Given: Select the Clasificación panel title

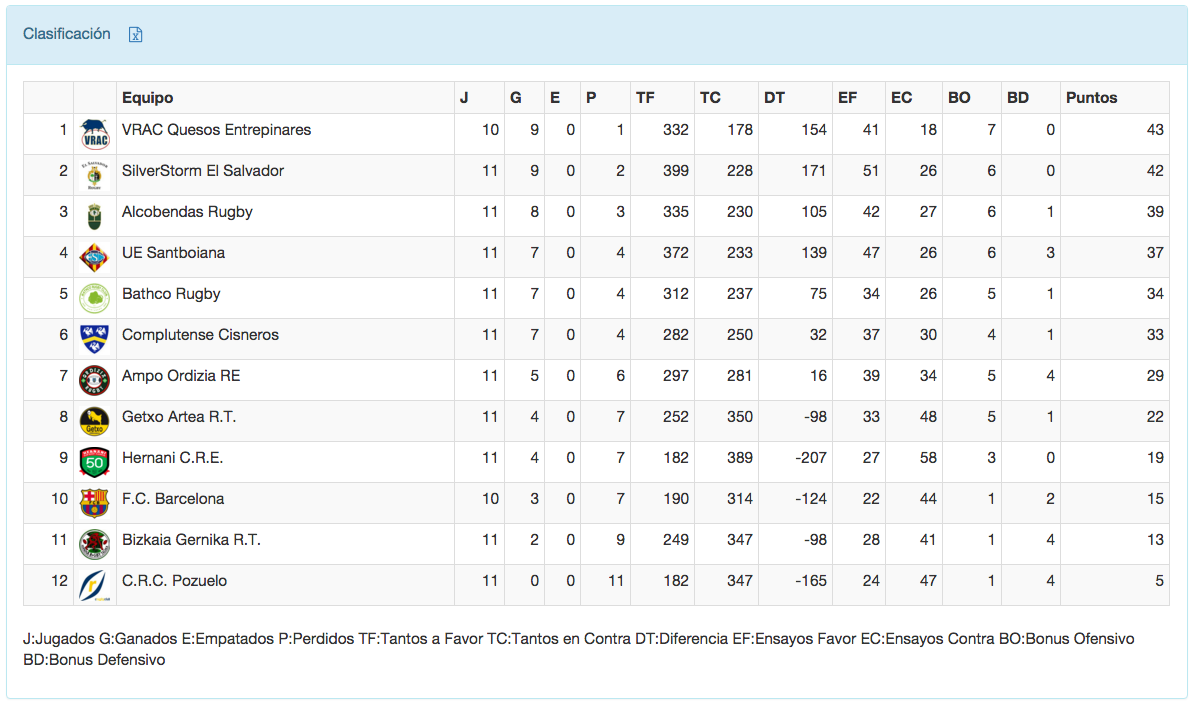Looking at the screenshot, I should click(67, 34).
